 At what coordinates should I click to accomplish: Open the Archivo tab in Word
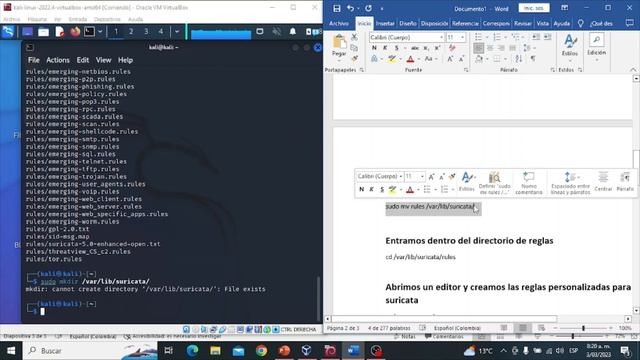click(339, 24)
